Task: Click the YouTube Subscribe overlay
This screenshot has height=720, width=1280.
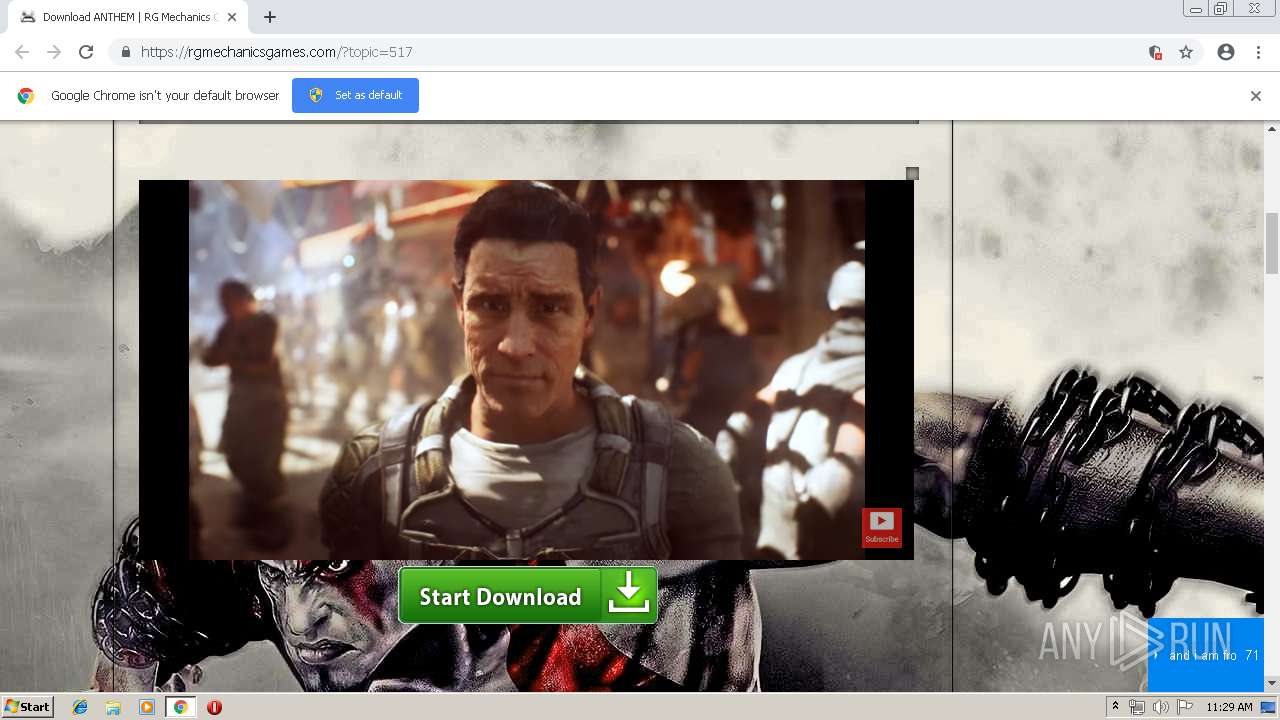Action: [x=882, y=527]
